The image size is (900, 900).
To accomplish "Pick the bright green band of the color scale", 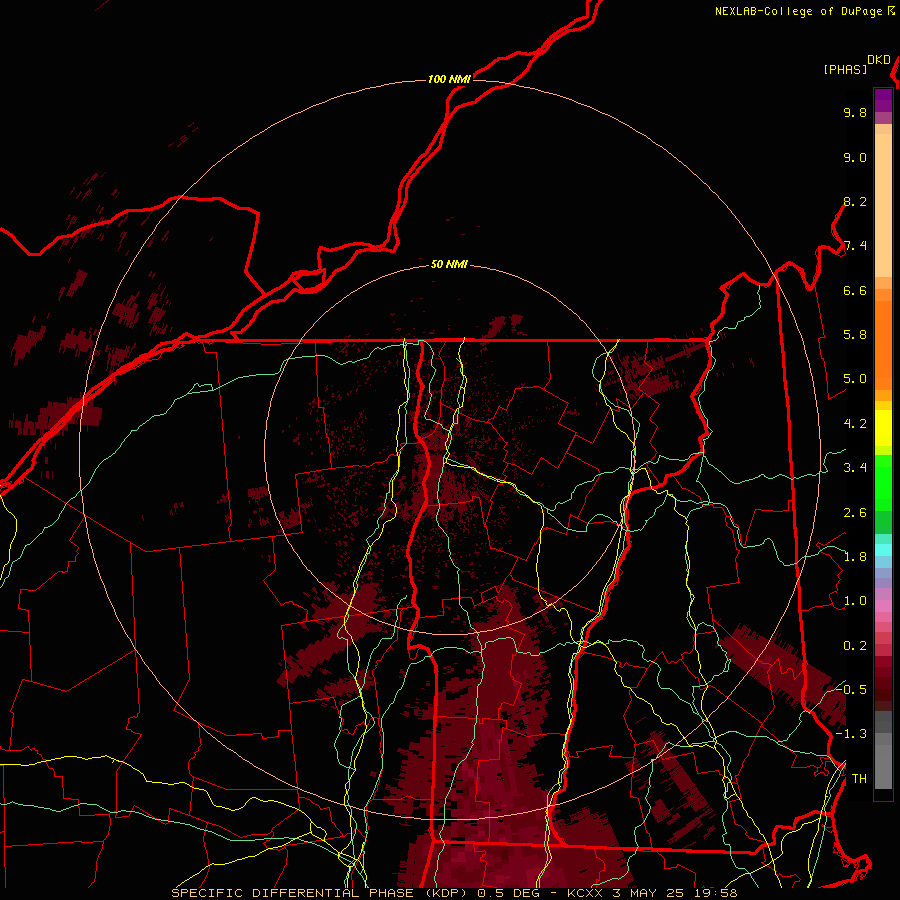I will point(883,483).
